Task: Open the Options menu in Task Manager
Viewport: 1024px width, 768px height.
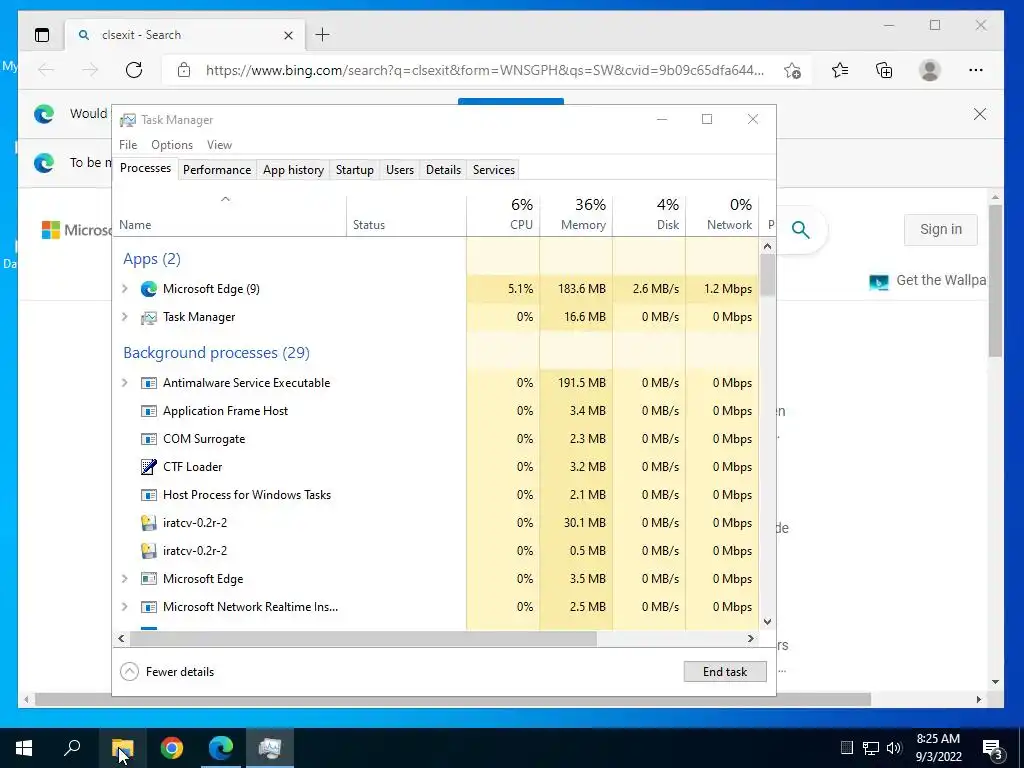Action: pos(172,145)
